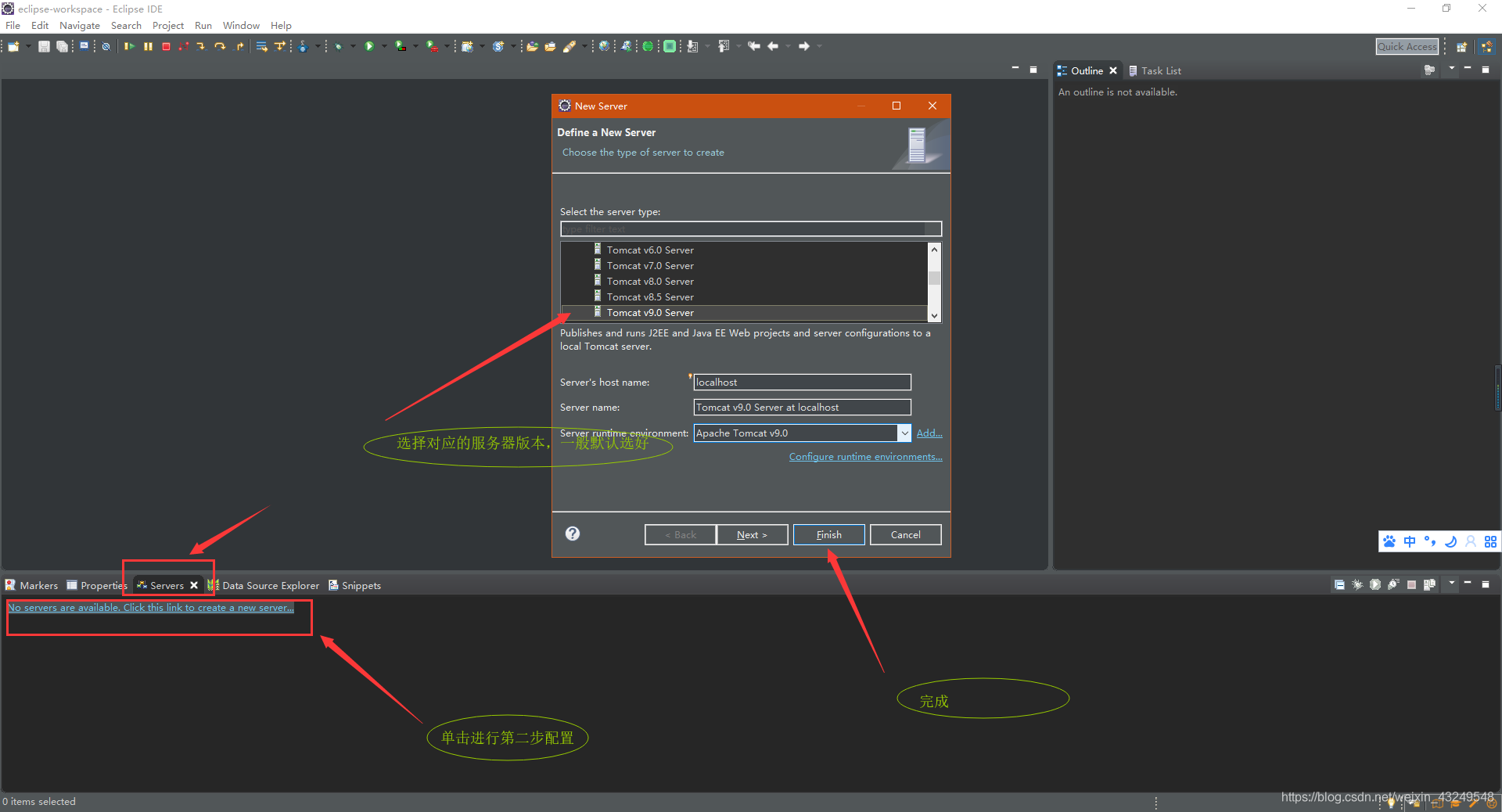The height and width of the screenshot is (812, 1502).
Task: Open the Run icon dropdown arrow
Action: point(384,46)
